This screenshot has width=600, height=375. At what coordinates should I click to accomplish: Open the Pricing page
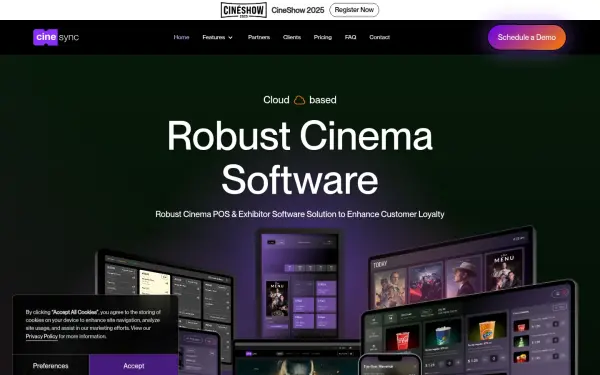(323, 37)
